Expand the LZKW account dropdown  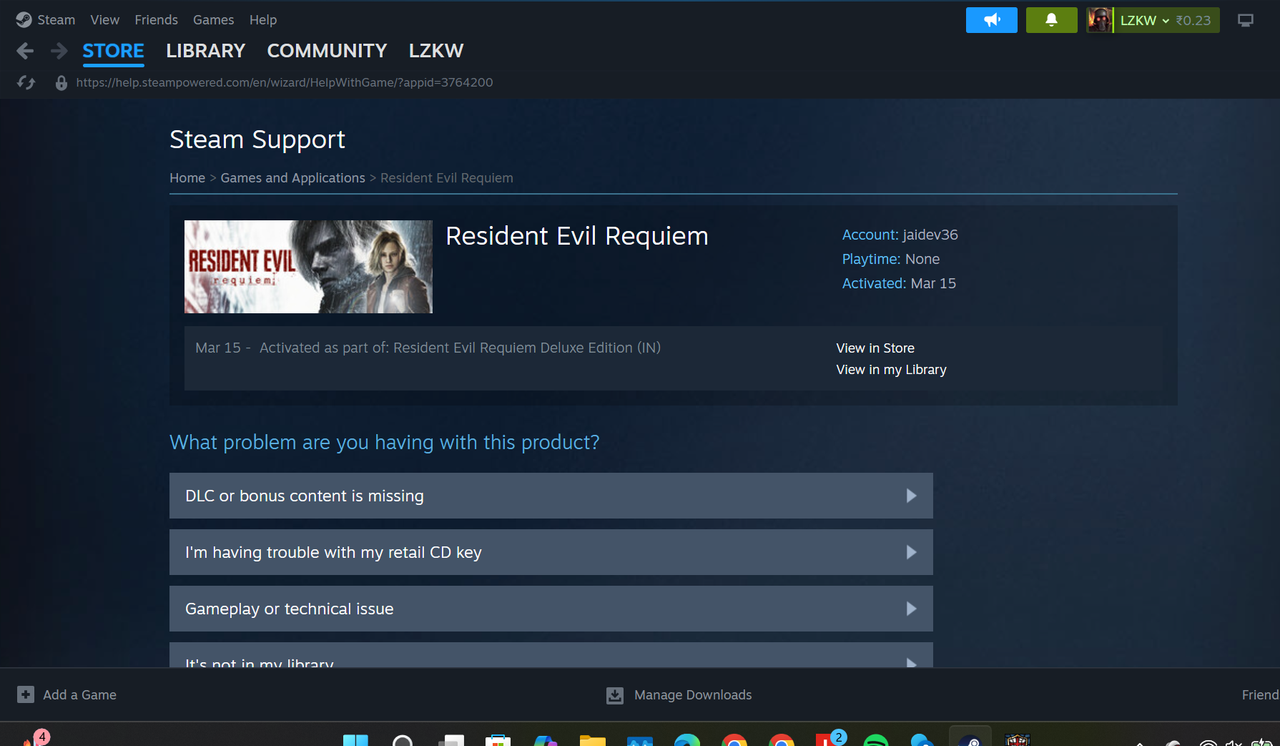tap(1145, 20)
